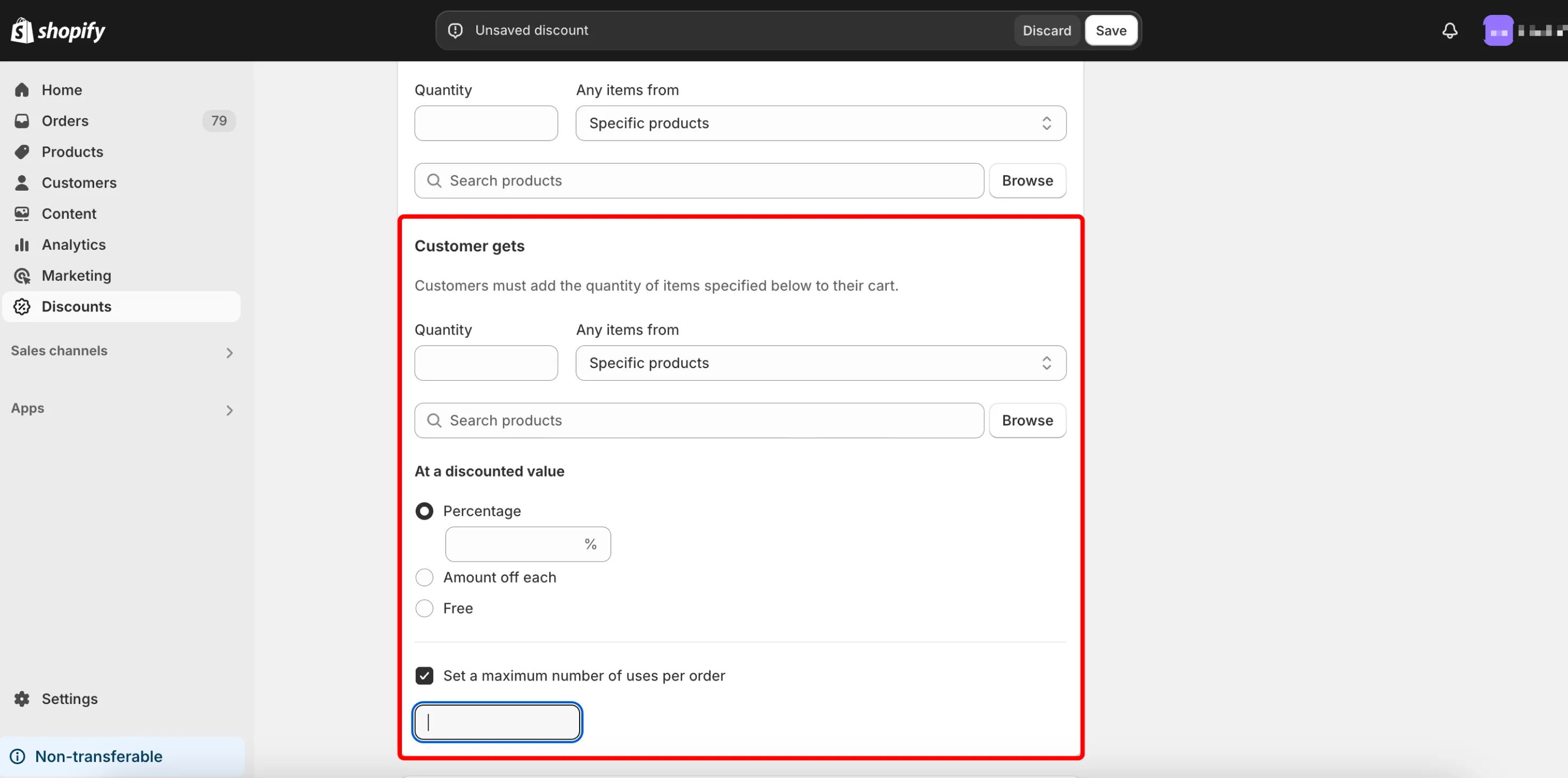Screen dimensions: 1568x778
Task: Uncheck maximum number of uses per order
Action: point(424,676)
